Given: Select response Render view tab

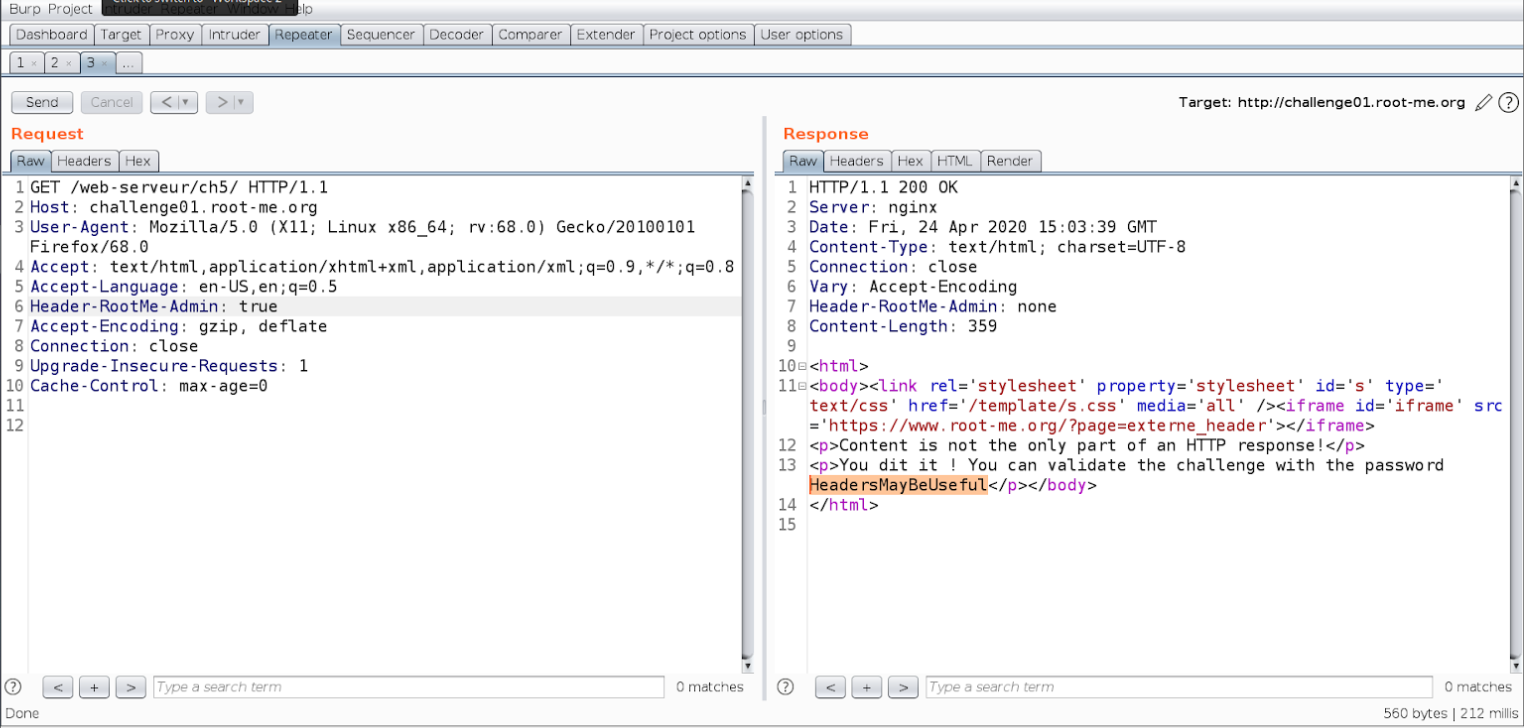Looking at the screenshot, I should tap(1011, 160).
